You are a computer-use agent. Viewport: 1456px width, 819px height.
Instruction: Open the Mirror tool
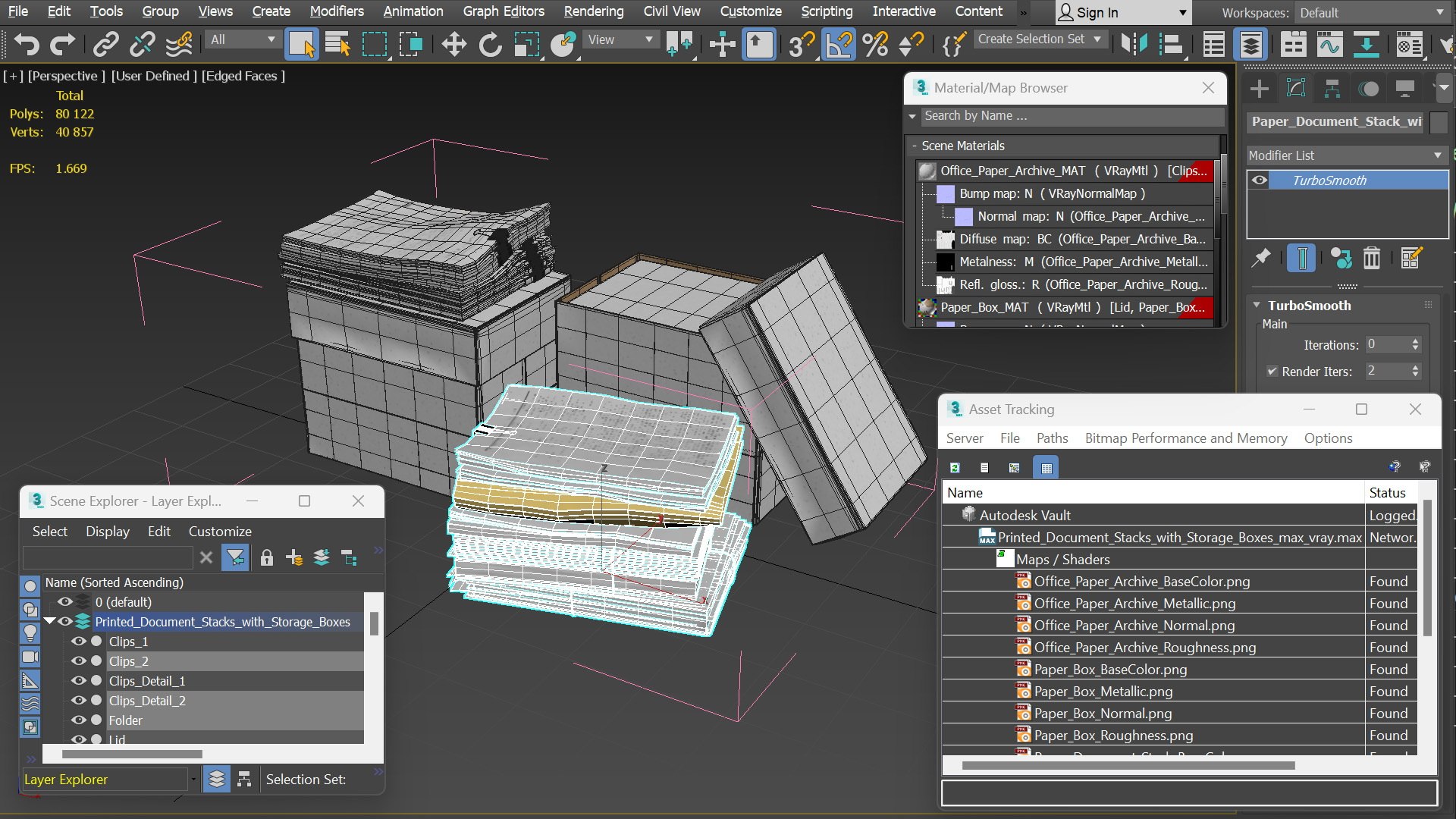[1134, 45]
